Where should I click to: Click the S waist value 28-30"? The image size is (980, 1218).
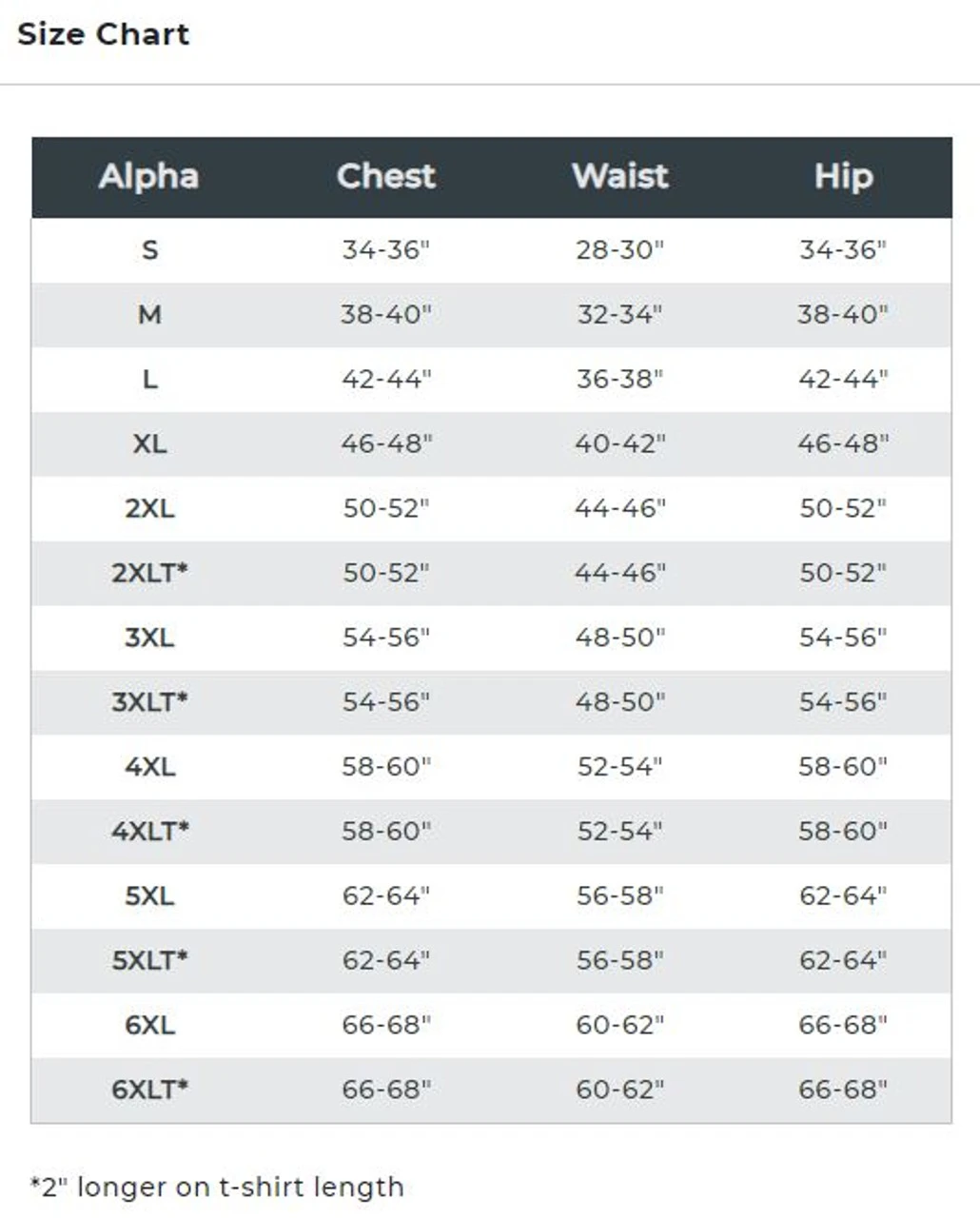(619, 250)
